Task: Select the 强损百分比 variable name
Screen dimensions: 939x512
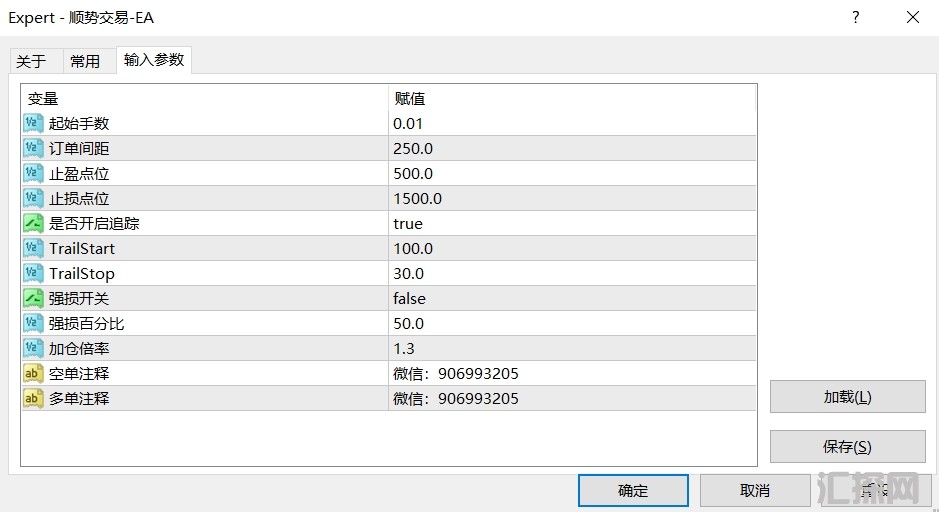Action: tap(86, 323)
